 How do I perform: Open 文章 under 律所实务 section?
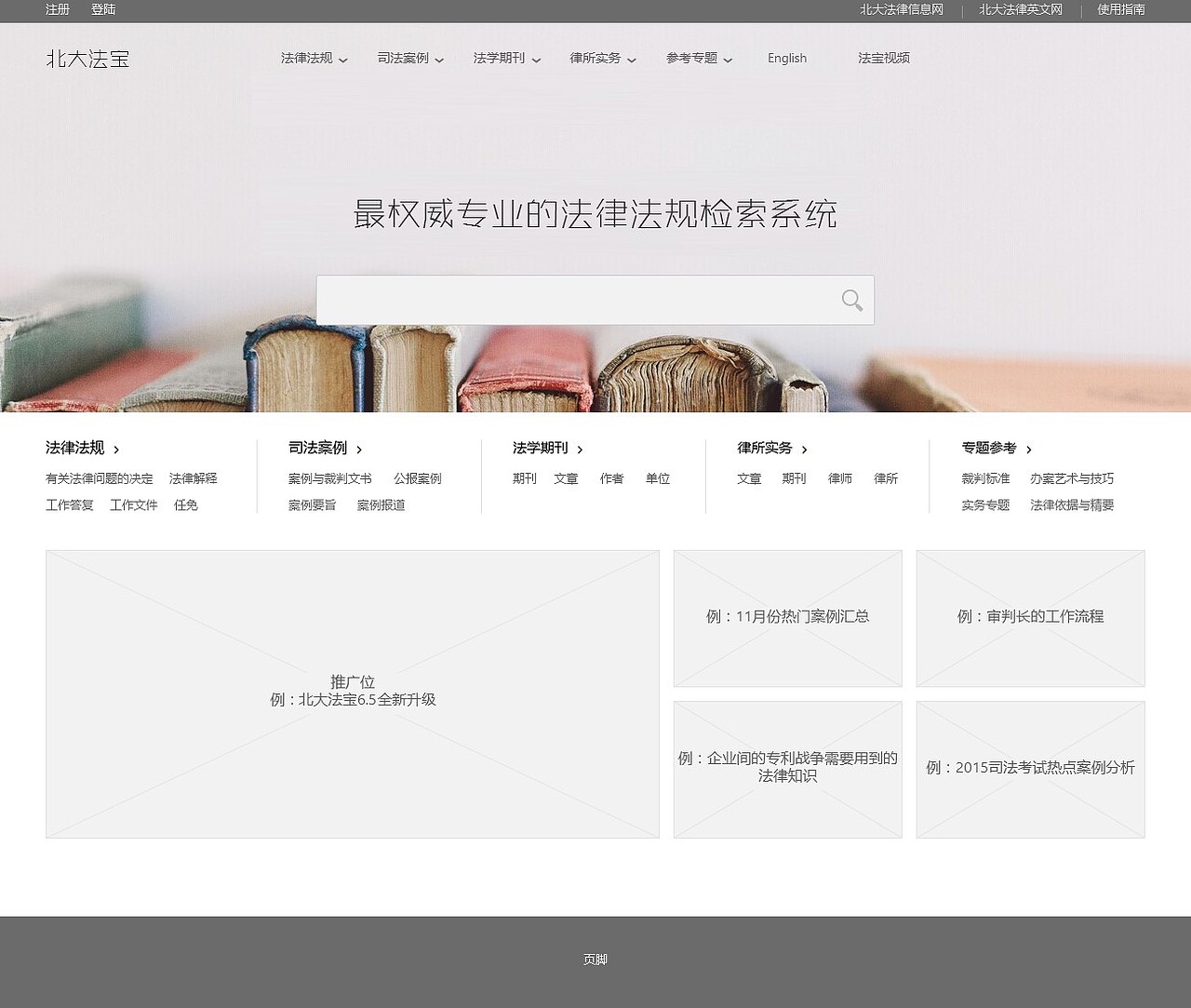(749, 478)
